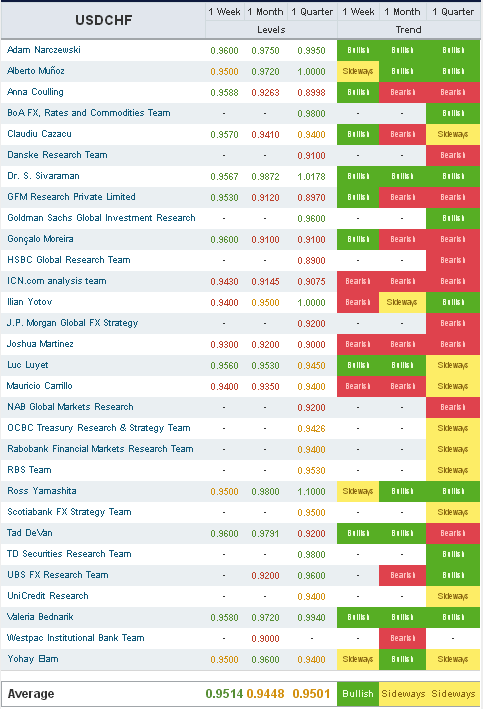Open Rabobank Financial Markets Research Team
The image size is (483, 709).
point(100,449)
